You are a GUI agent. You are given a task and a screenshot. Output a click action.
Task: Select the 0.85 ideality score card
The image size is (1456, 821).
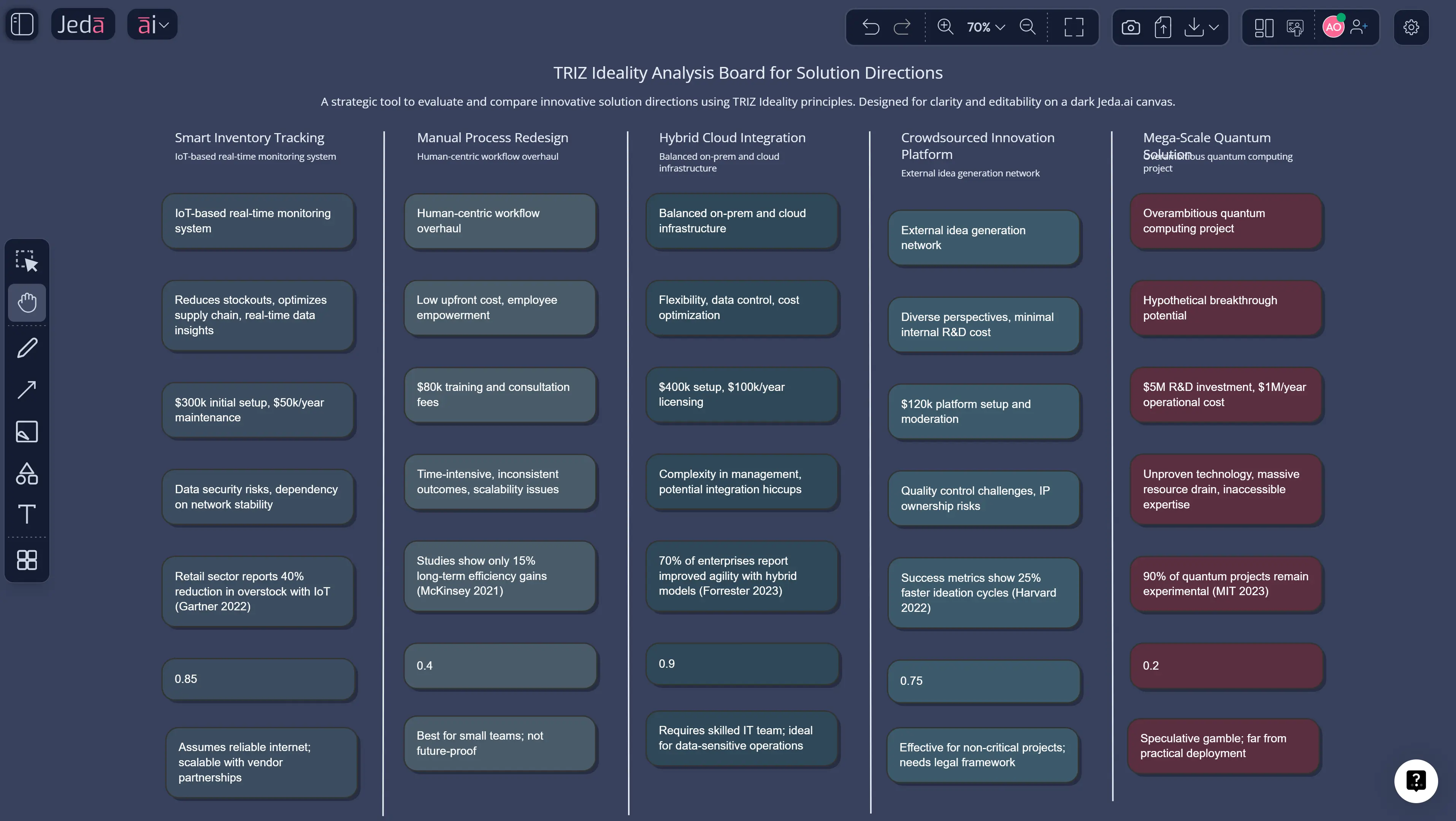click(x=258, y=679)
